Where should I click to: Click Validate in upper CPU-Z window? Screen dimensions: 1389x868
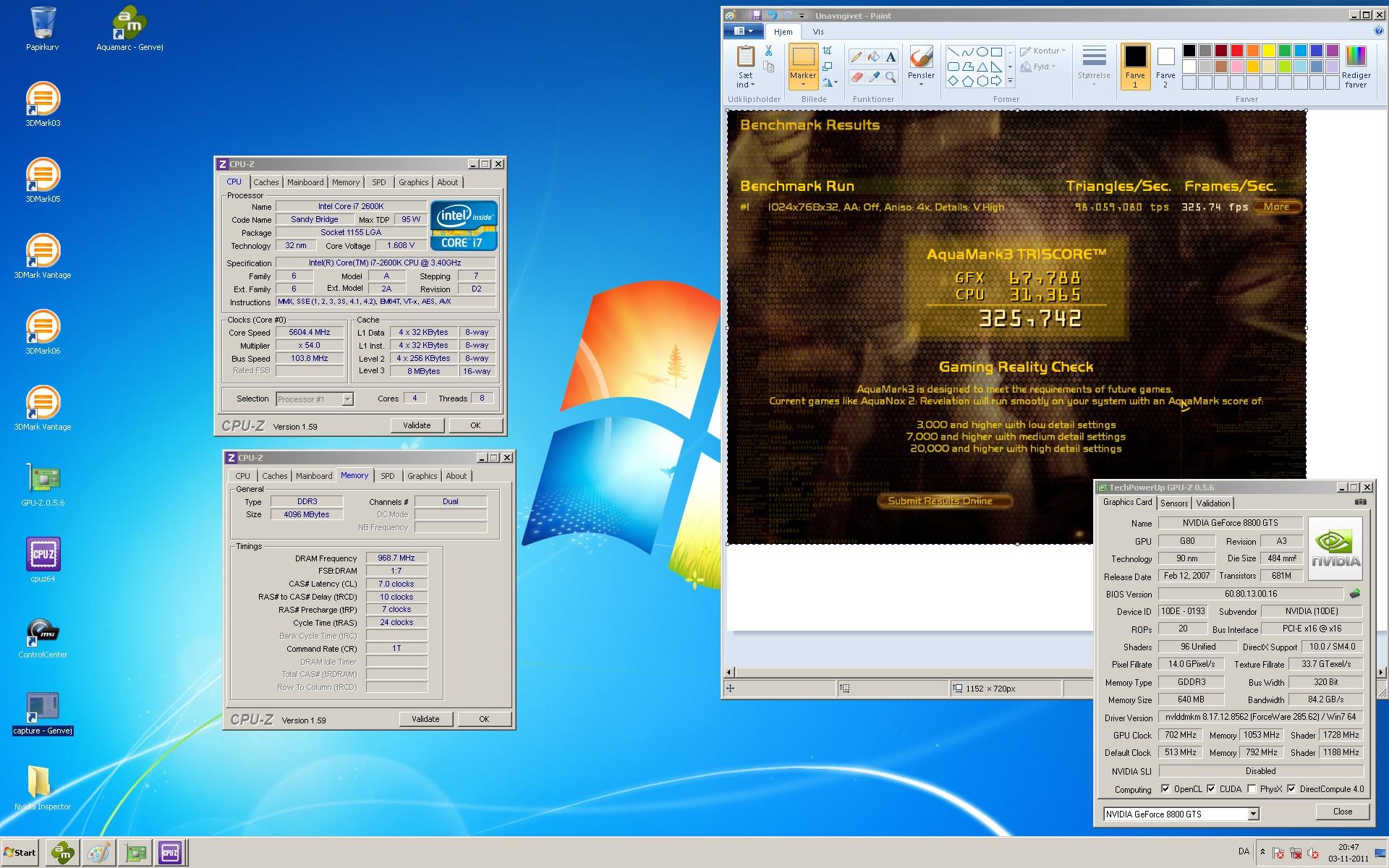(417, 425)
